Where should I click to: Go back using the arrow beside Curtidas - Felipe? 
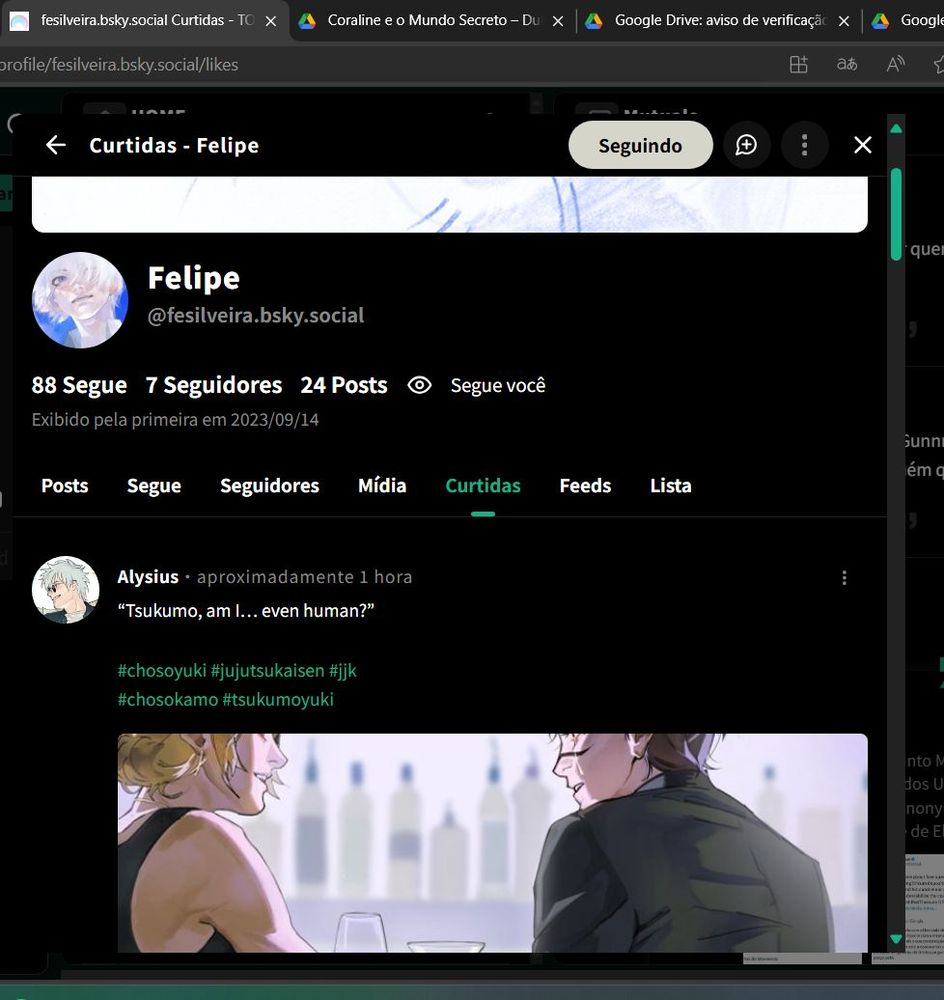click(x=56, y=145)
